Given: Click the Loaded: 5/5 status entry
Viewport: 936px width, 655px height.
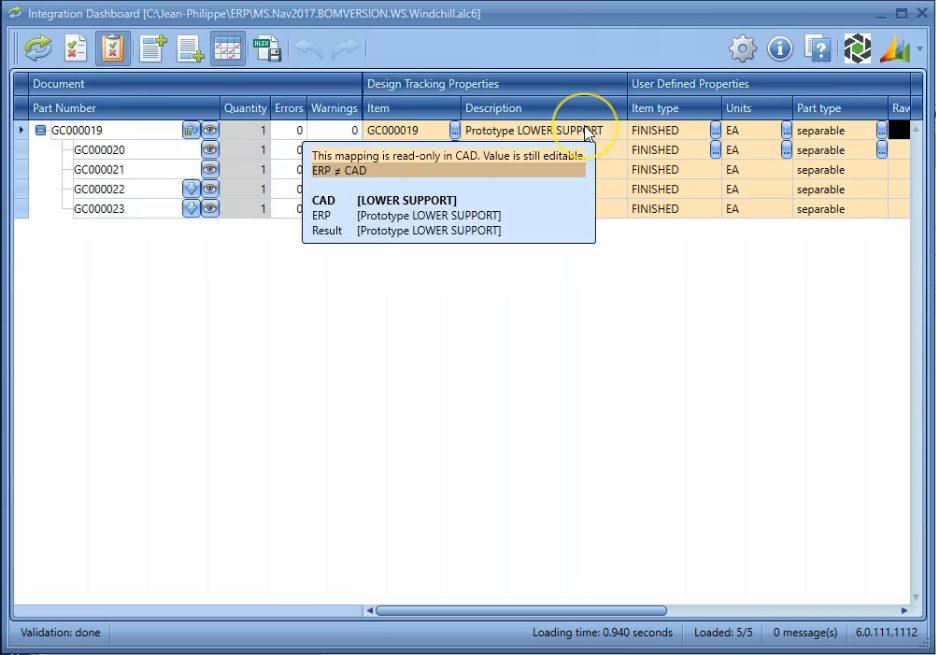Looking at the screenshot, I should (723, 632).
